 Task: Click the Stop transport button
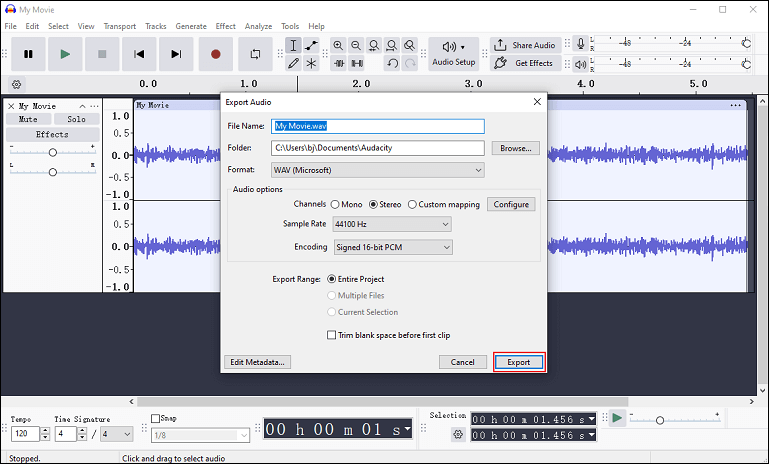point(102,54)
